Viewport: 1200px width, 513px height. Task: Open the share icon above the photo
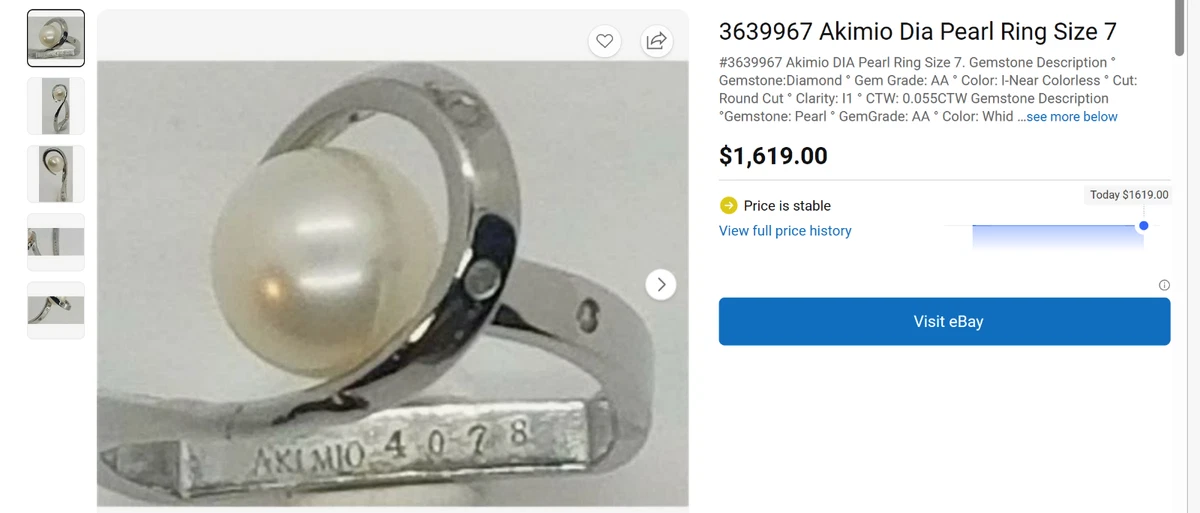point(656,41)
